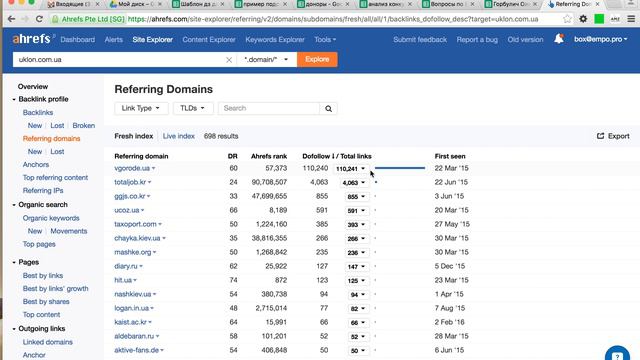
Task: Collapse the Backlink profile section
Action: coord(14,99)
